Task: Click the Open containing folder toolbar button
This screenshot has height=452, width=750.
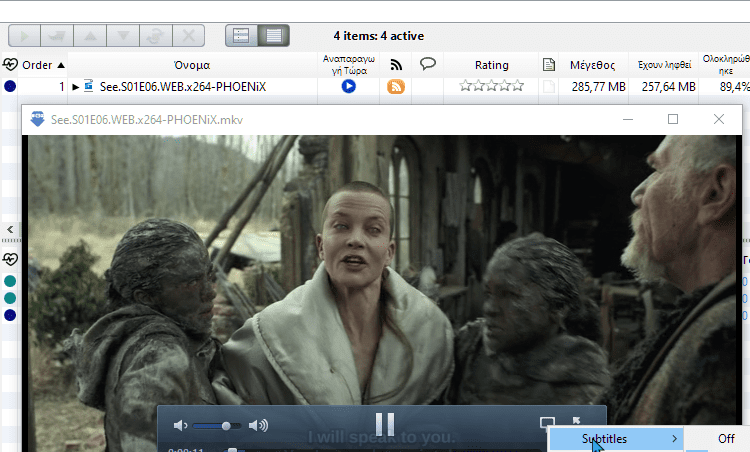Action: pos(57,36)
